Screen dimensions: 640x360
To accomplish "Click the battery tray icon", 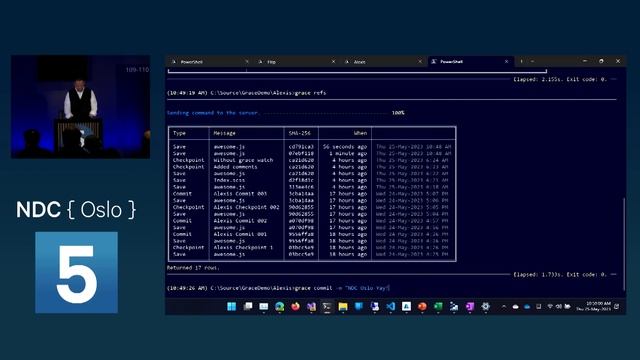I will point(567,307).
